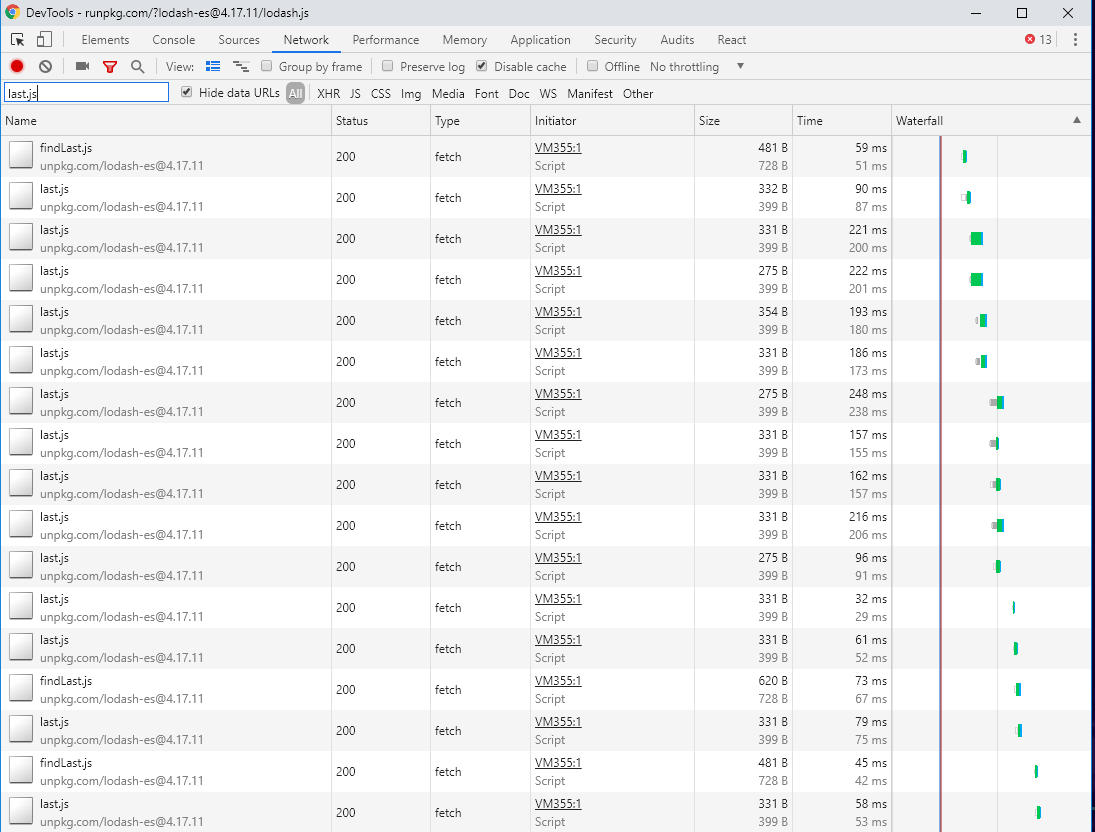The height and width of the screenshot is (832, 1095).
Task: Click the Waterfall column sort arrow
Action: [1077, 120]
